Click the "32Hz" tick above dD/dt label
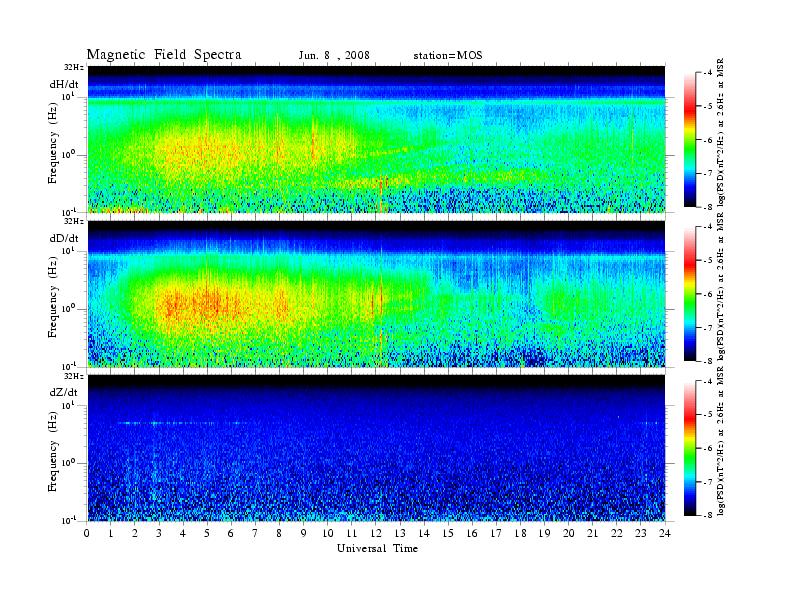Screen dimensions: 792x612 pyautogui.click(x=73, y=221)
